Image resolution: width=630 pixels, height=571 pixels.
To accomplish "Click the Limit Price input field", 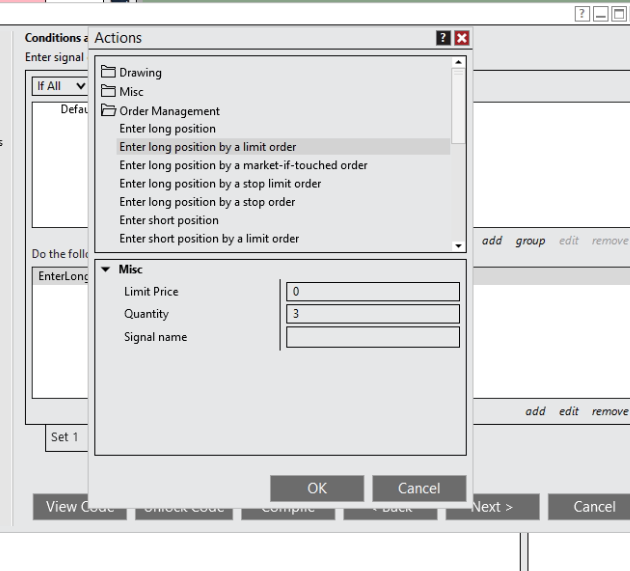I will click(x=373, y=291).
